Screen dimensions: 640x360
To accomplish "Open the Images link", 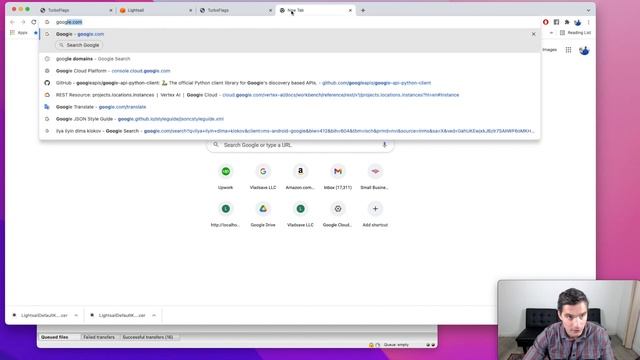I will tap(549, 50).
